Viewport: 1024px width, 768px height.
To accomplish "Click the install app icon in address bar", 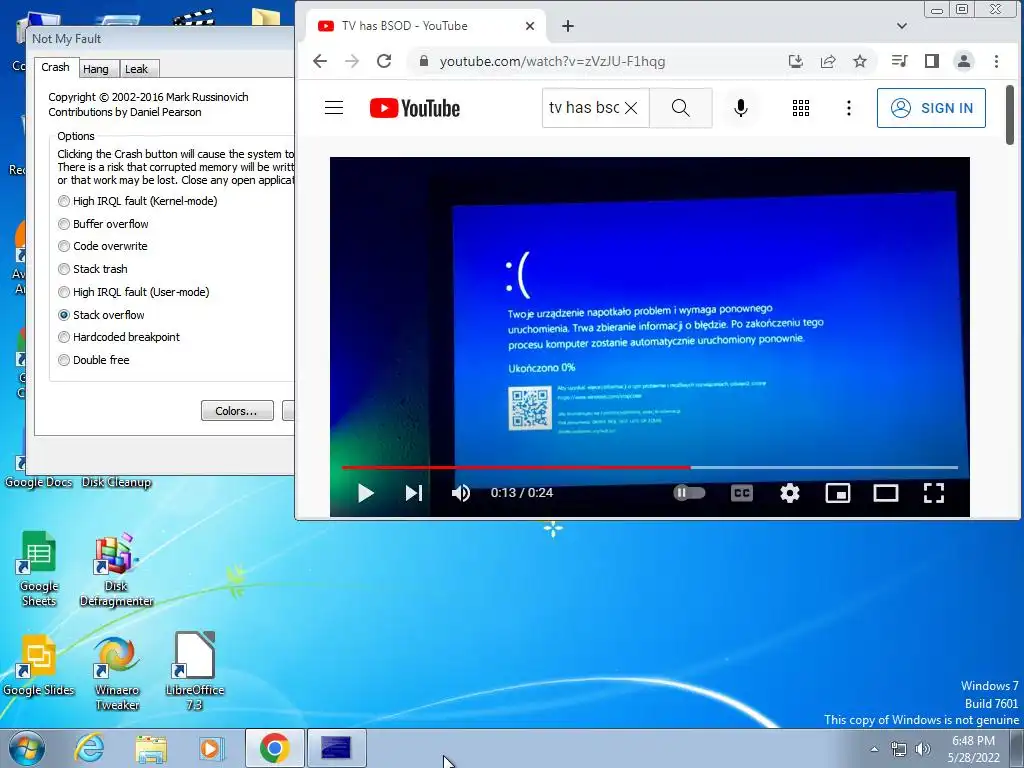I will point(795,61).
